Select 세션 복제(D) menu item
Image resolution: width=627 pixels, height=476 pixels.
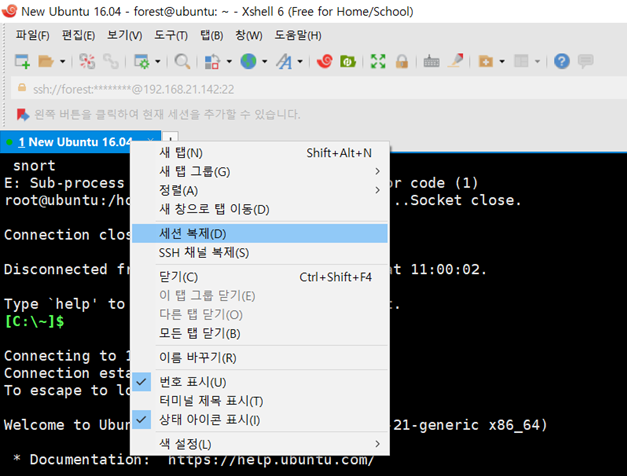point(260,234)
